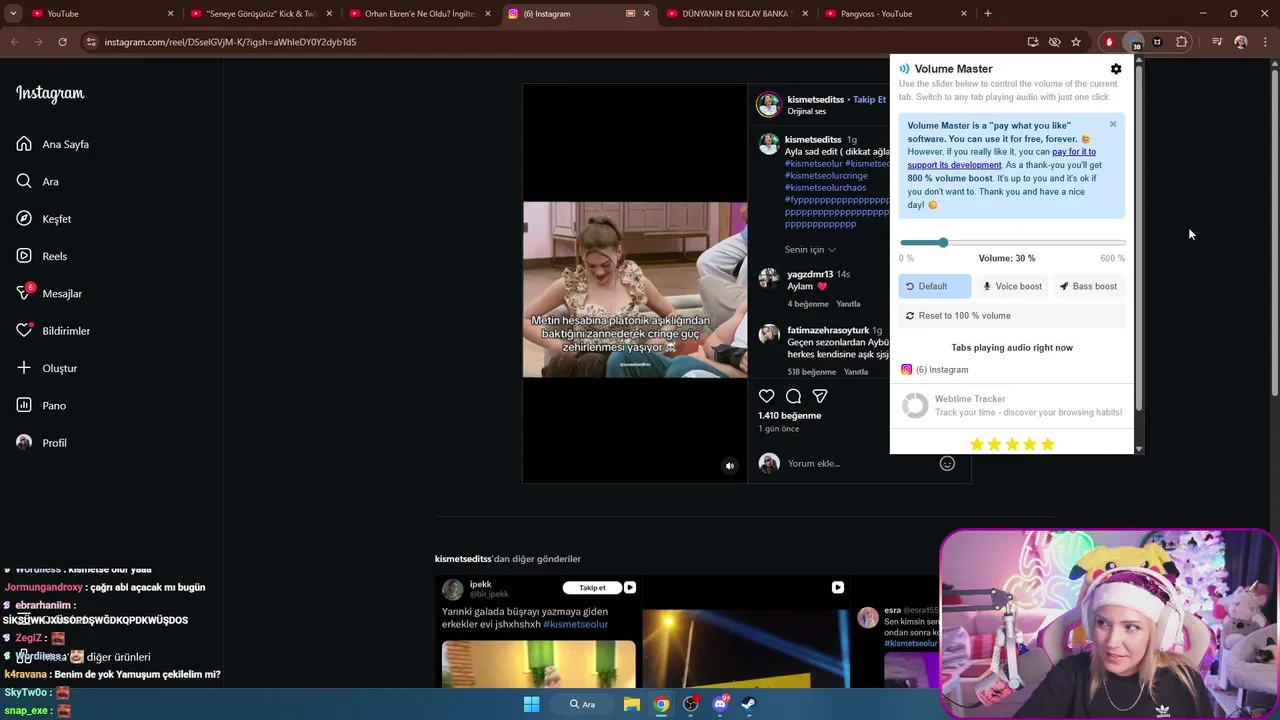Open Chrome three-dot menu
1280x720 pixels.
pos(1265,42)
